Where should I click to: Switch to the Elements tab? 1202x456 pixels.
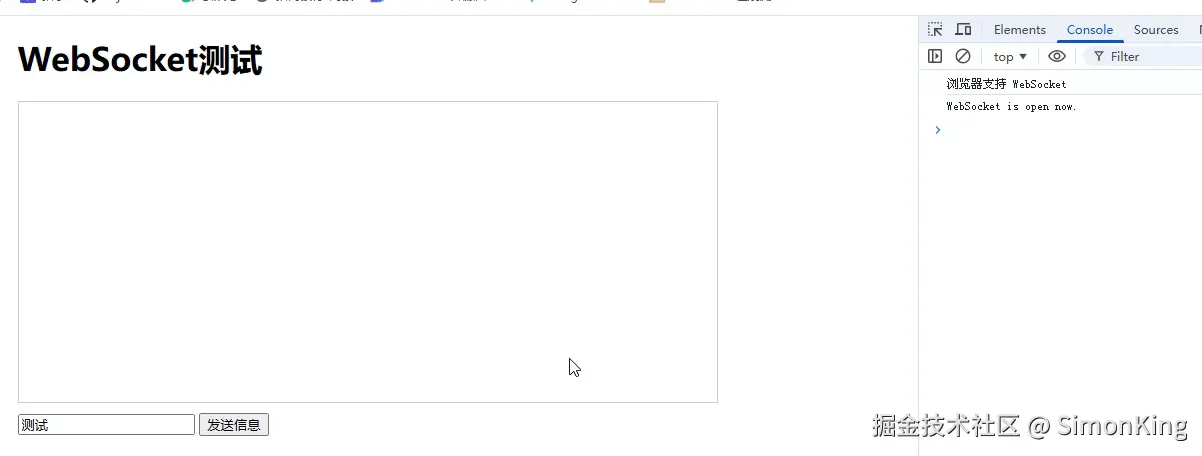click(1020, 30)
